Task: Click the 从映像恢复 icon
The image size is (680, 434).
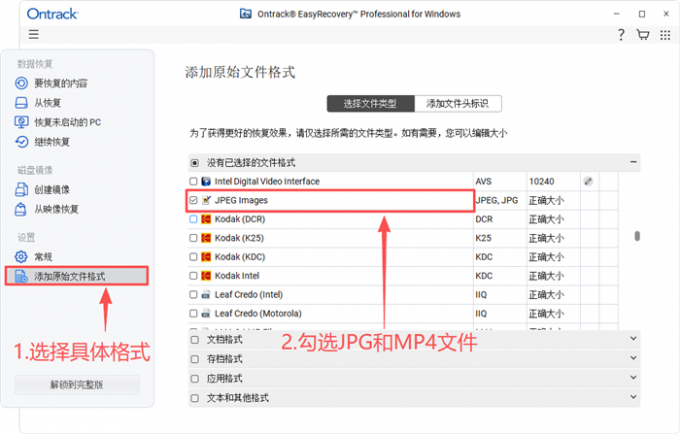Action: [21, 209]
